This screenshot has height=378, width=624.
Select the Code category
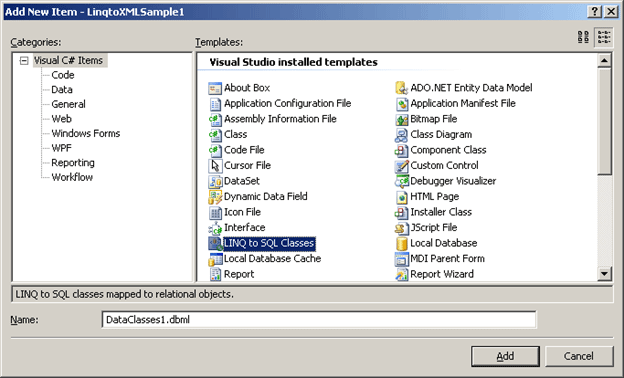(x=63, y=75)
